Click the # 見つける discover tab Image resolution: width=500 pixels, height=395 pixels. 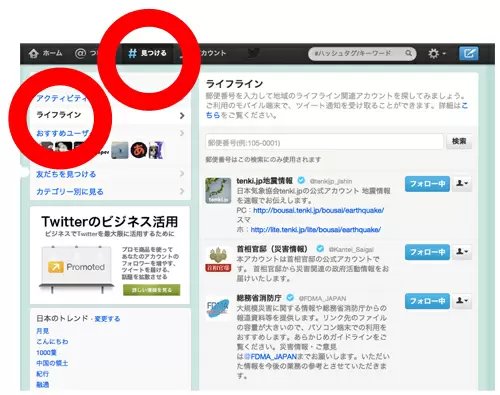(147, 53)
